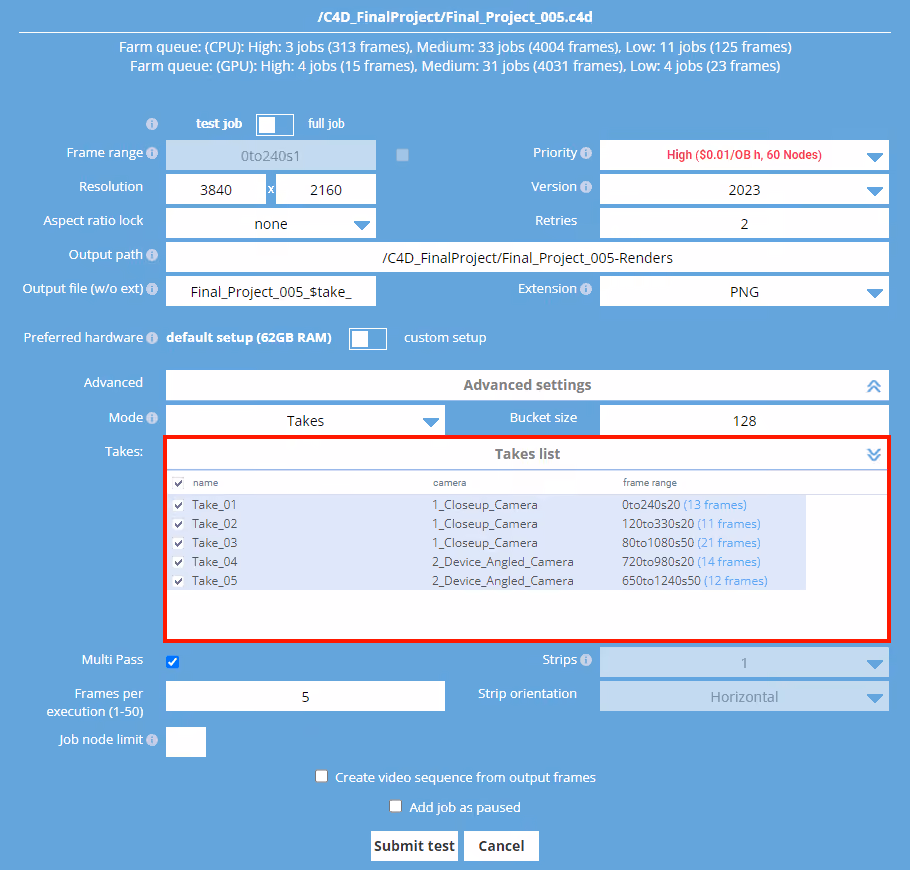Click frame range 650to1240s50 for Take_05
This screenshot has width=910, height=870.
661,581
